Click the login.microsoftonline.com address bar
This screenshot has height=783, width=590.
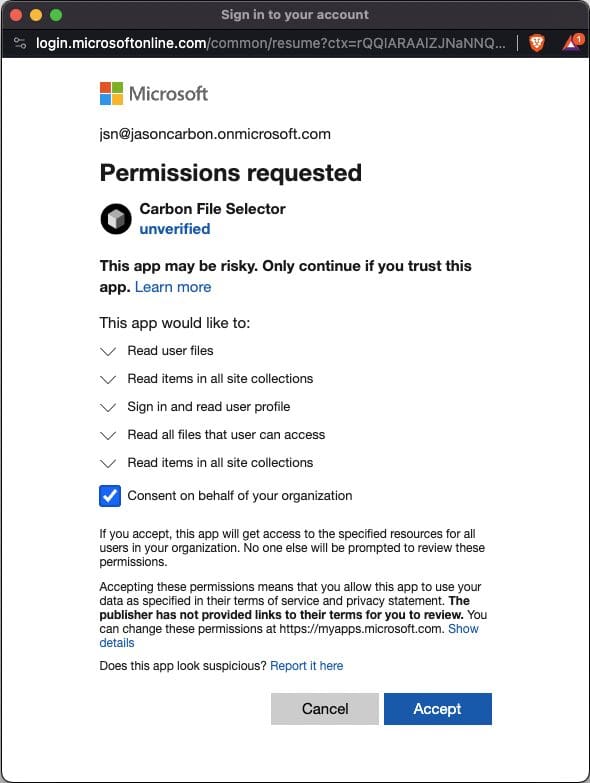(x=270, y=43)
